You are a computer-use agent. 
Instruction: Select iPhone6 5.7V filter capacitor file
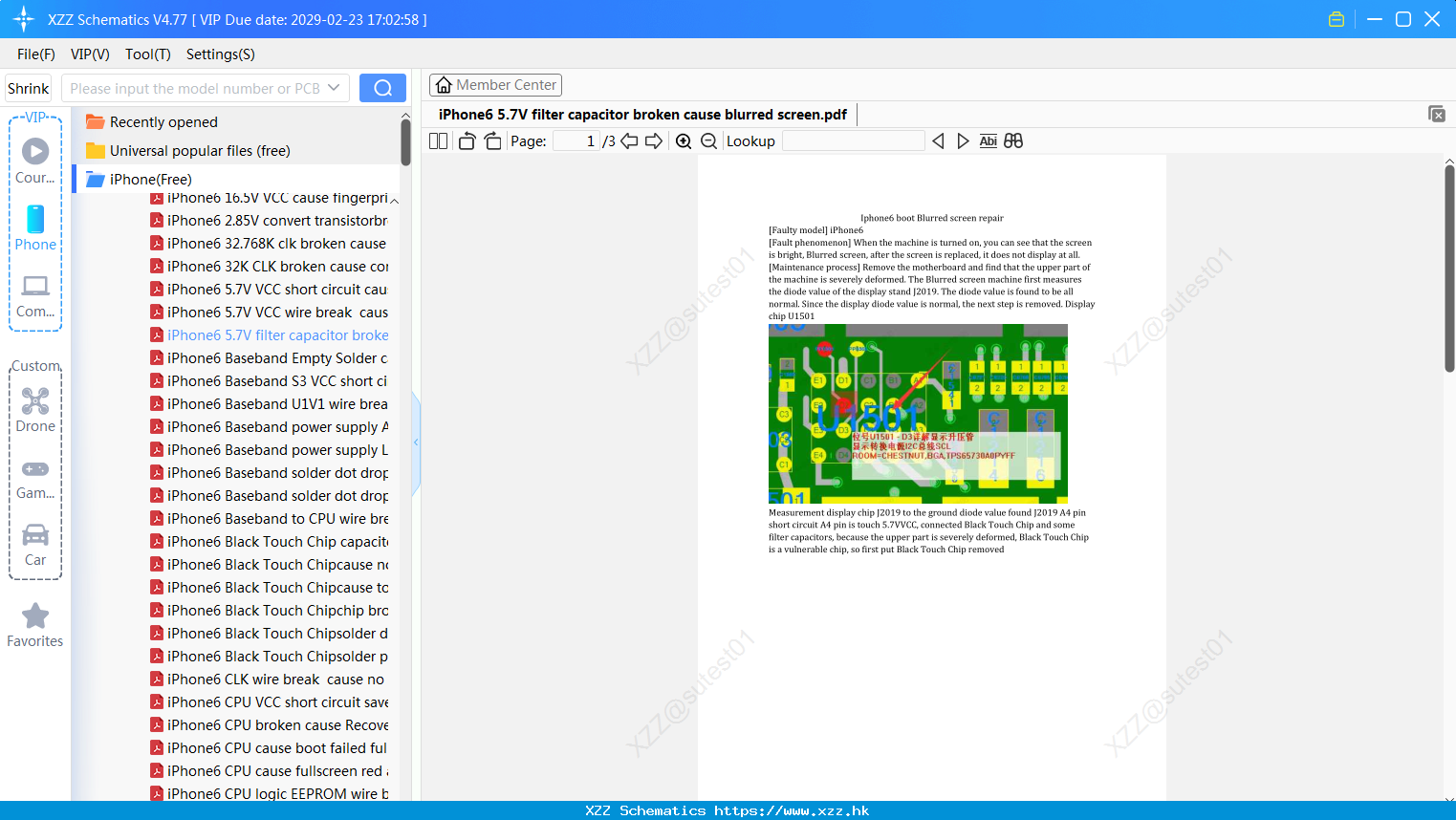(269, 335)
